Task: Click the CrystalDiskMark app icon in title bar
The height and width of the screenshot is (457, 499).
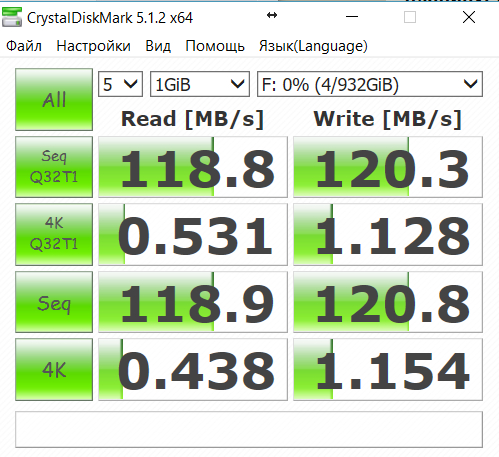Action: 12,17
